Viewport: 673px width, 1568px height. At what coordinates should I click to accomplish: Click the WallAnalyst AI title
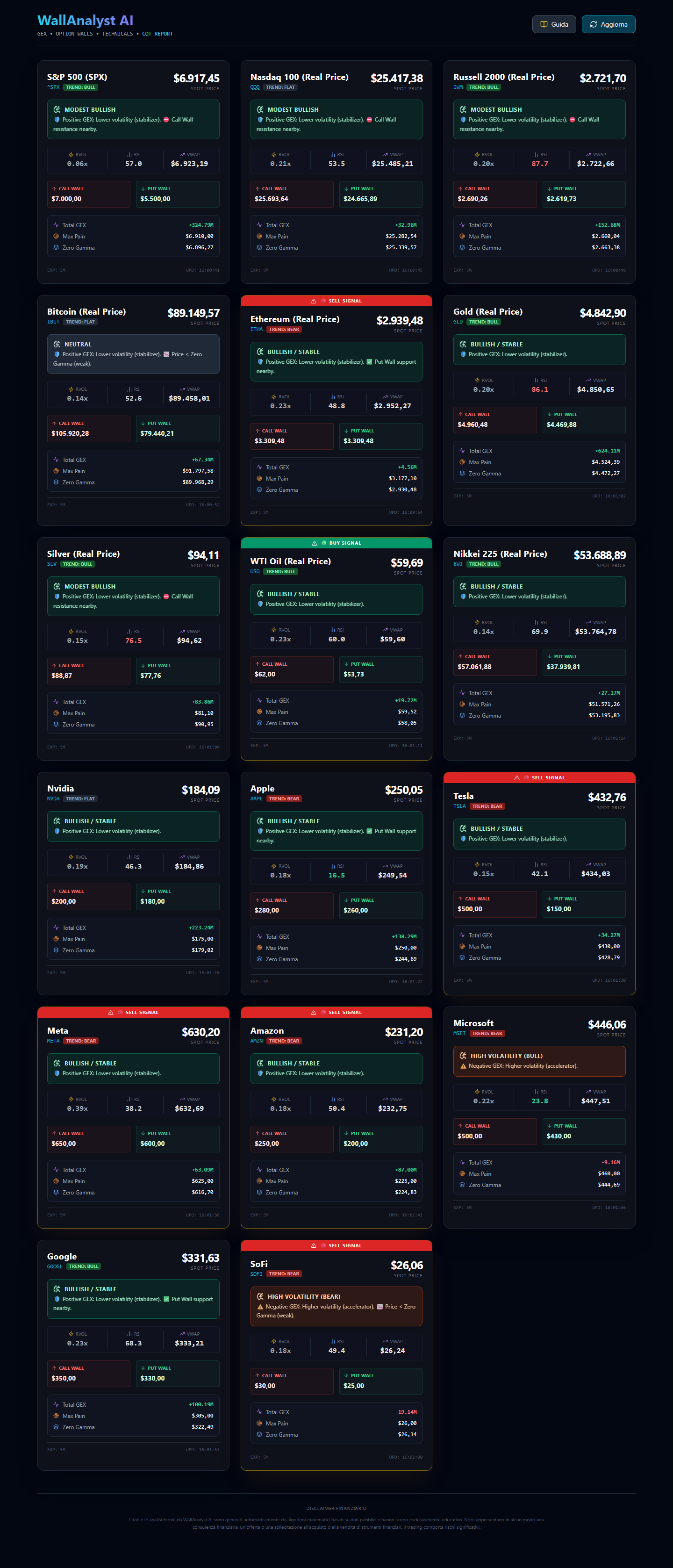(85, 21)
